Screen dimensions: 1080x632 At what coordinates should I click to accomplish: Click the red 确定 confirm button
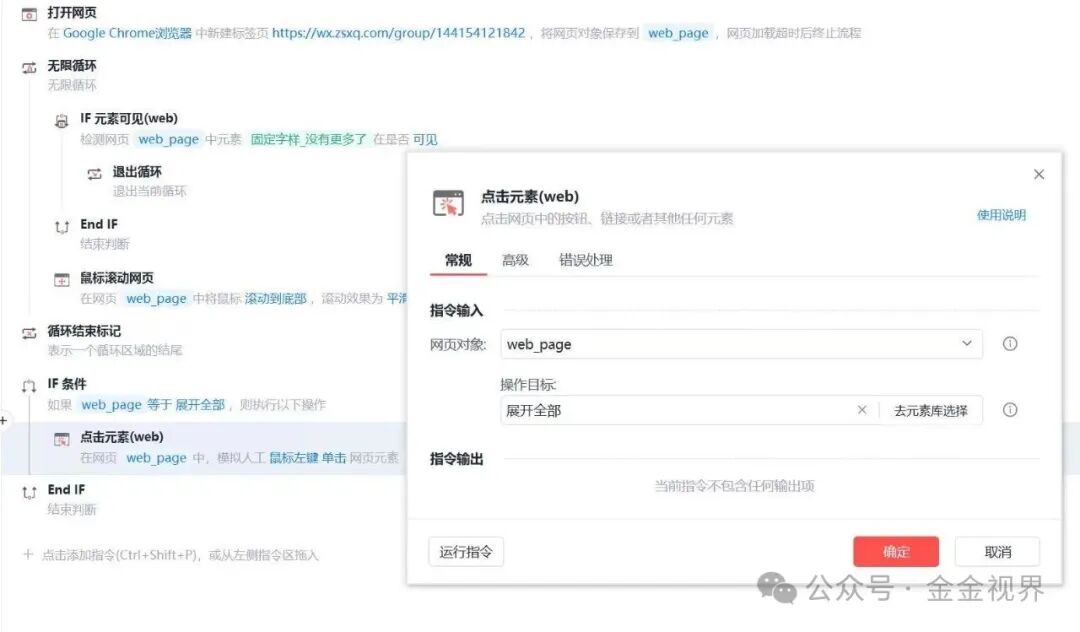[x=895, y=551]
